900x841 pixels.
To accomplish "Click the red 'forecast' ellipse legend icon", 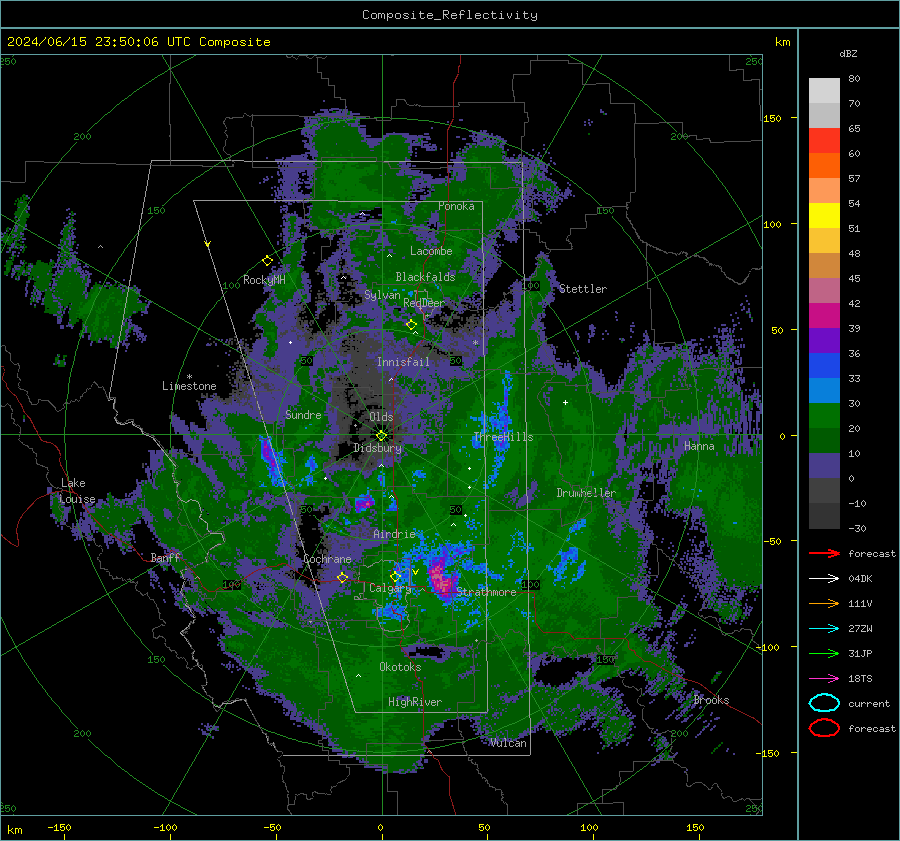I will pyautogui.click(x=824, y=728).
